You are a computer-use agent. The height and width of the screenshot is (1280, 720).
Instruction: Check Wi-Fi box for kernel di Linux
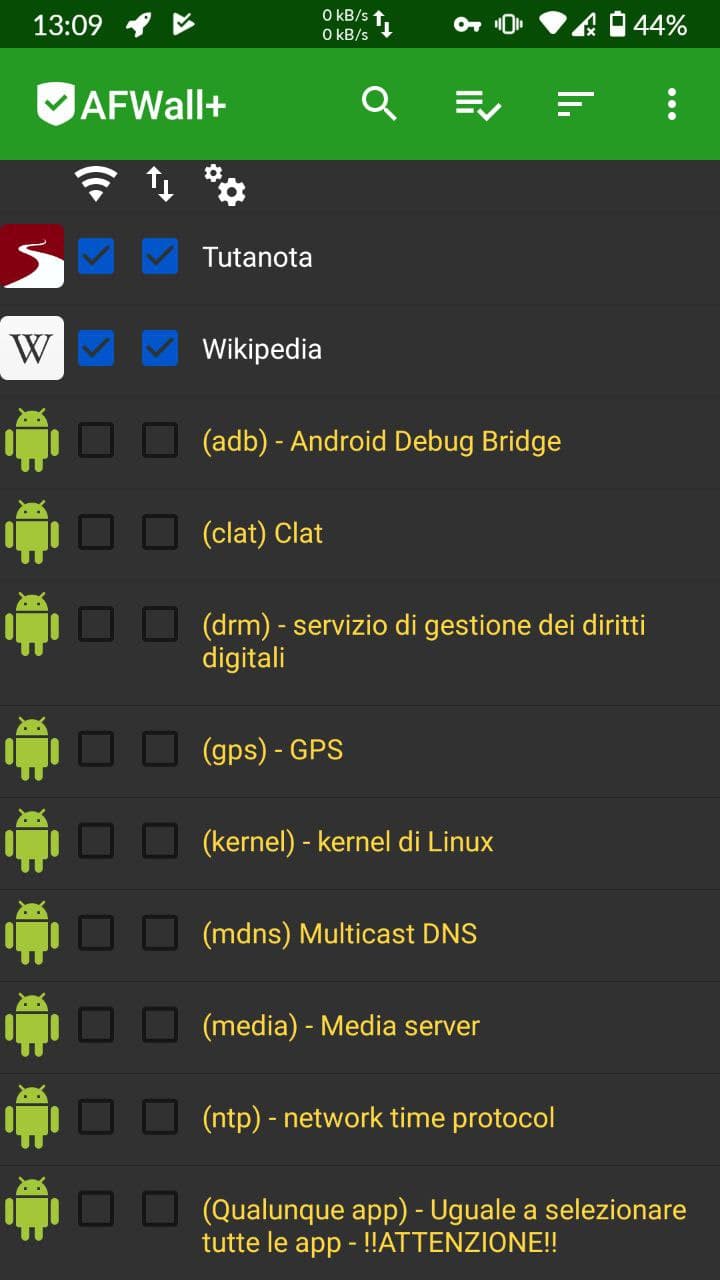(x=96, y=841)
